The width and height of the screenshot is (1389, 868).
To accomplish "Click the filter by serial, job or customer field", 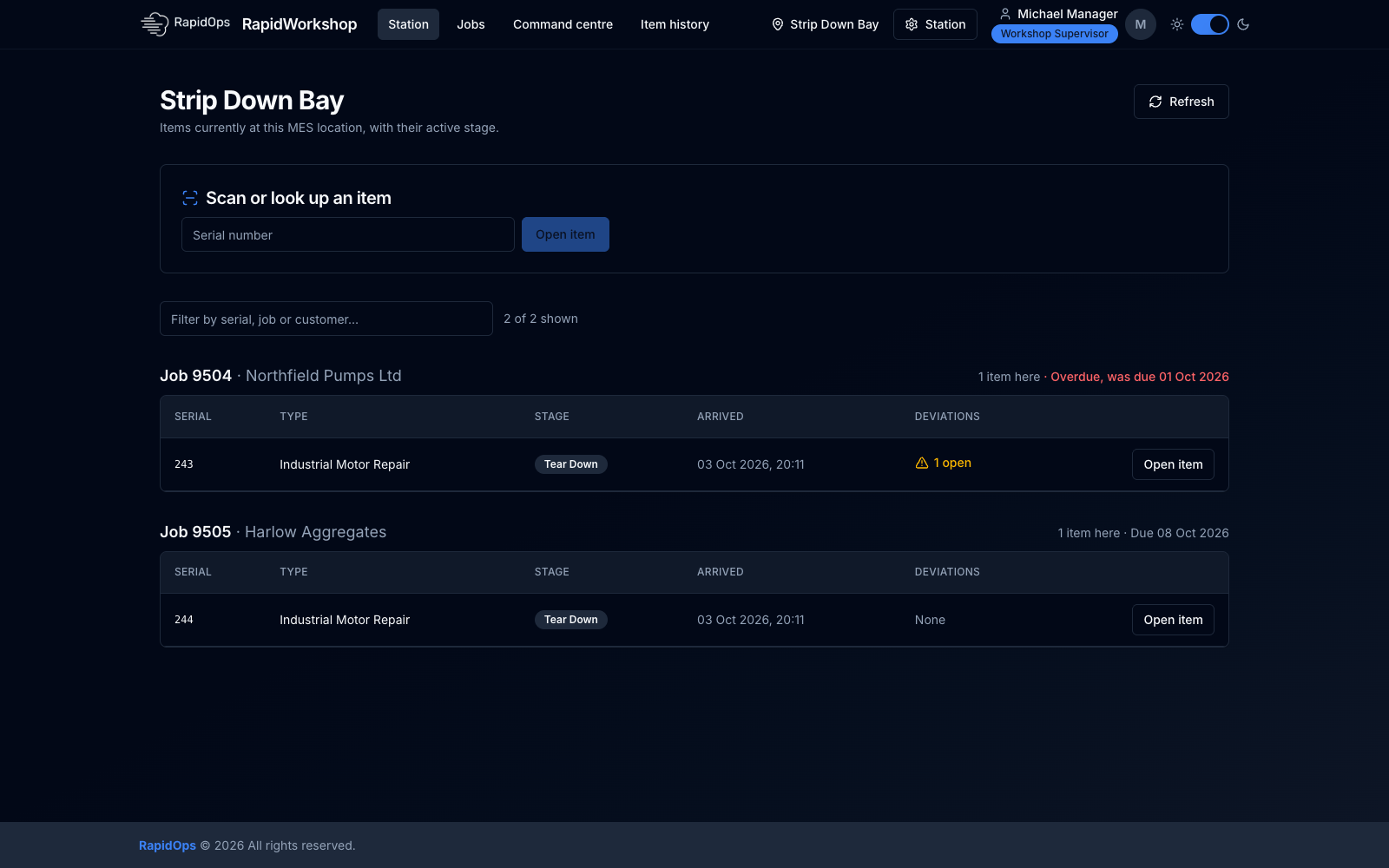I will (x=326, y=319).
